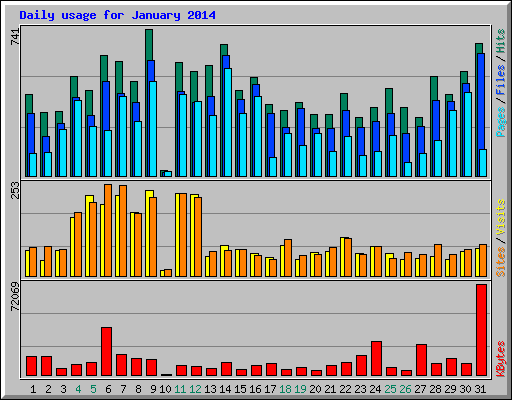Click day 10 on the x-axis
The image size is (512, 400).
[x=165, y=389]
